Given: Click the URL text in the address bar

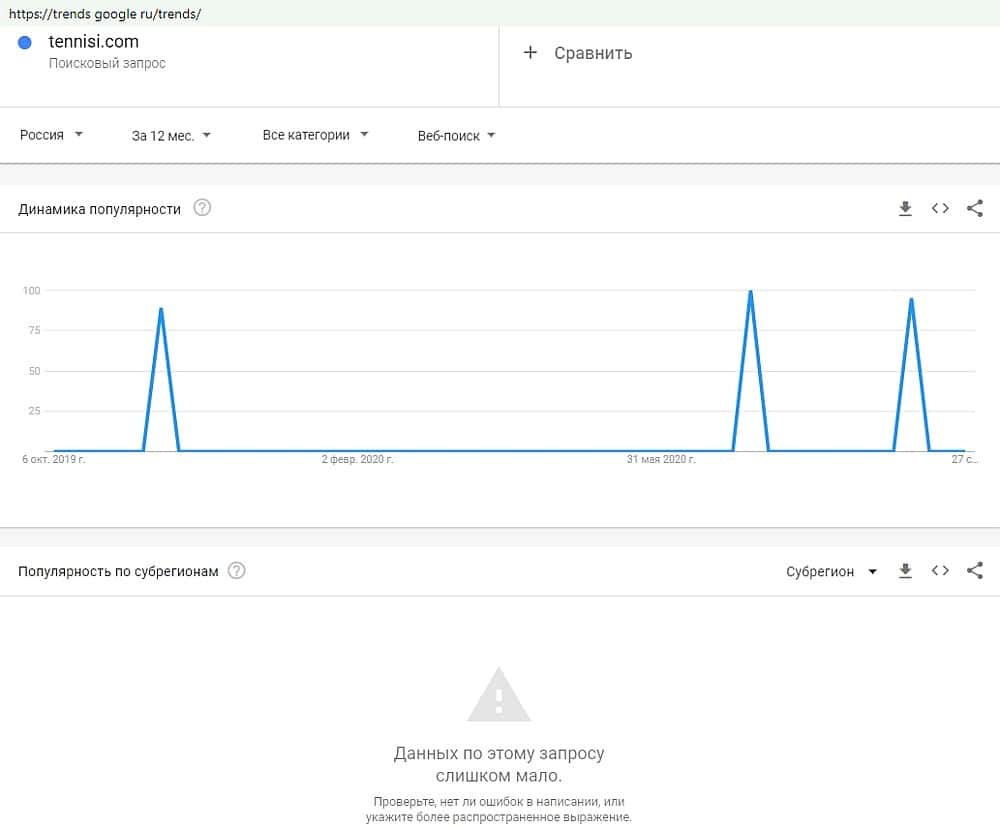Looking at the screenshot, I should pos(105,13).
